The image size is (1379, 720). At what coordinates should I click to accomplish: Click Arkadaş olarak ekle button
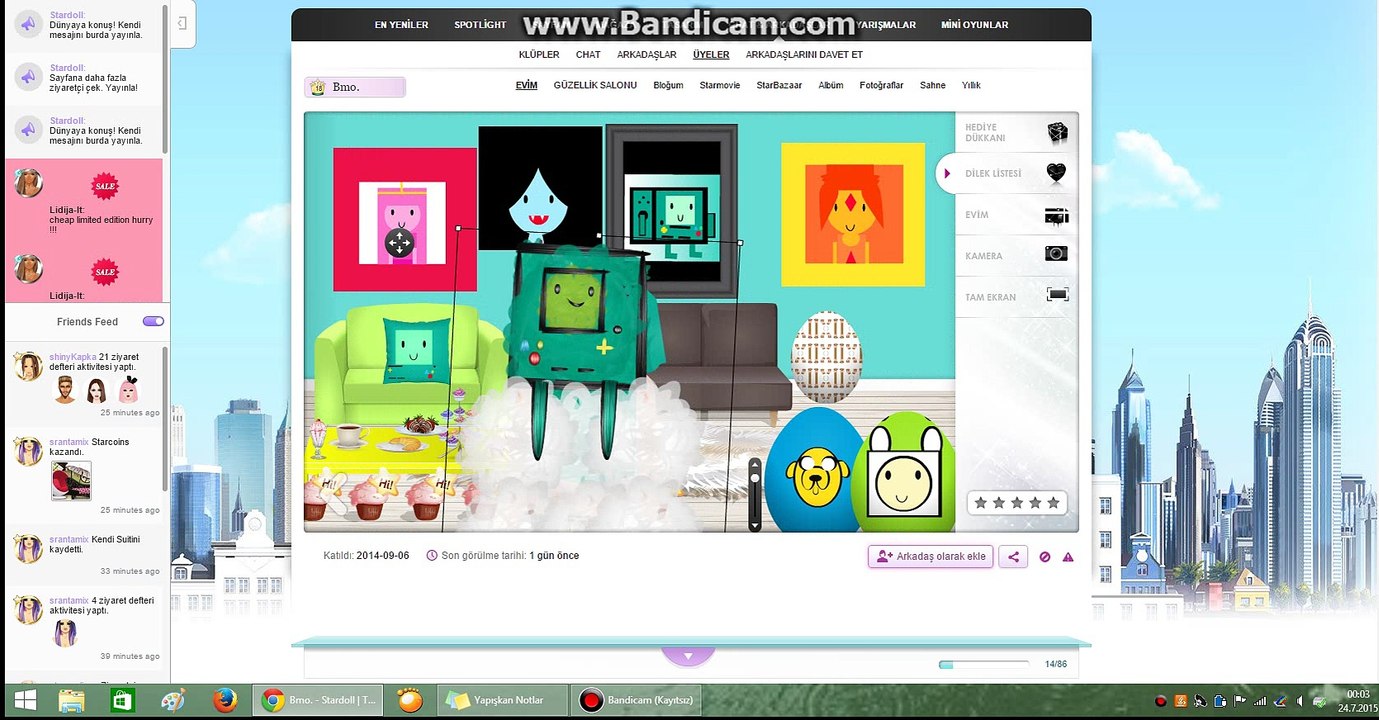[930, 557]
